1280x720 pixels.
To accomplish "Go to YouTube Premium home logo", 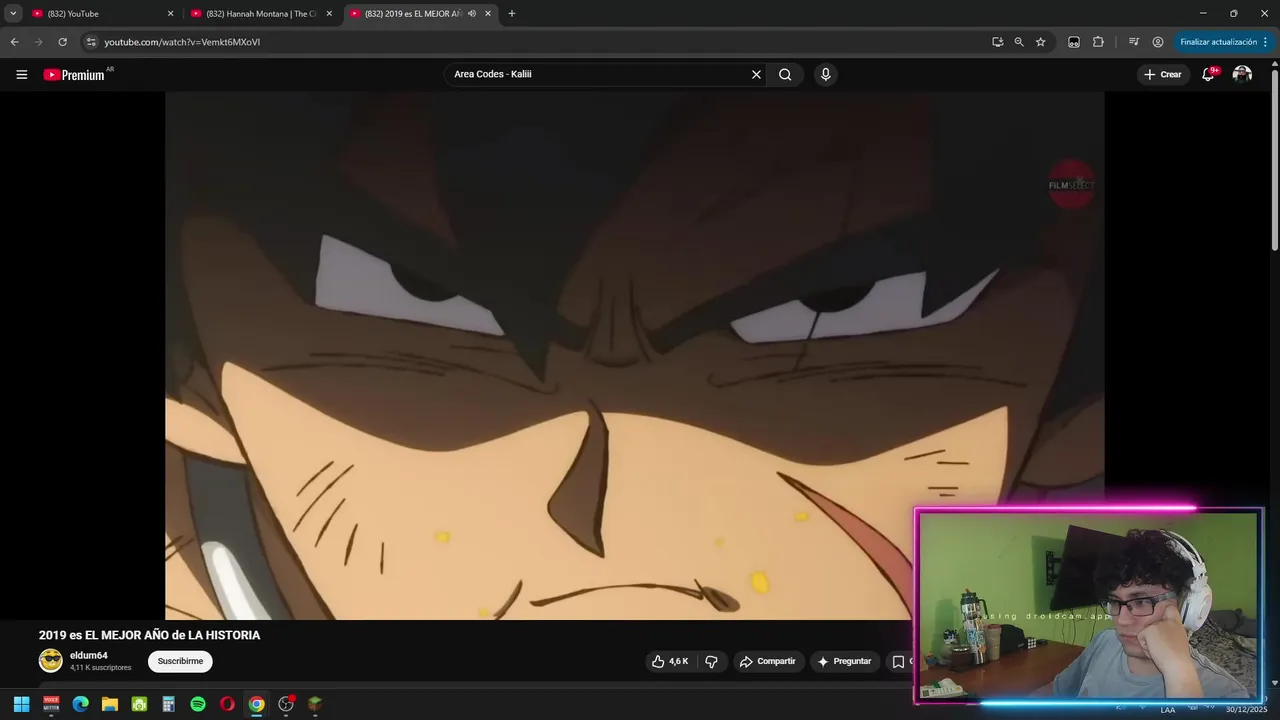I will coord(74,74).
